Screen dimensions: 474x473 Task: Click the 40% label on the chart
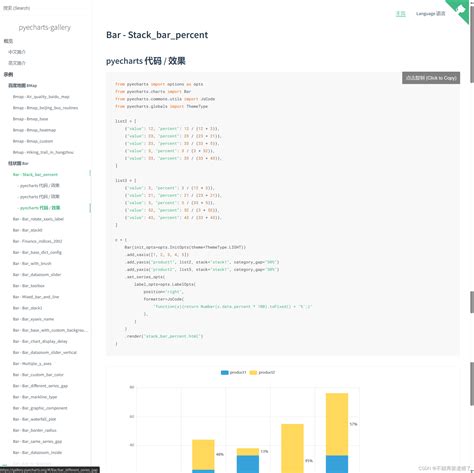click(x=220, y=454)
